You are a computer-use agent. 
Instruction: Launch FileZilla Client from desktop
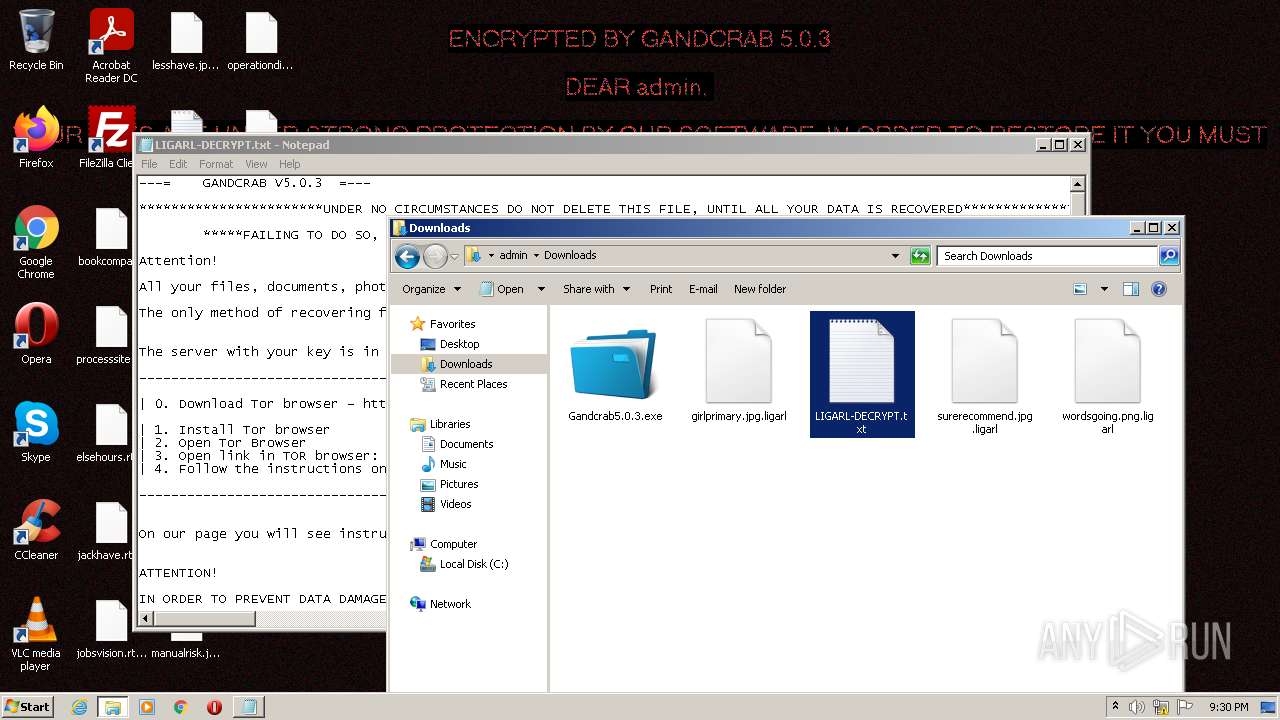[x=110, y=138]
